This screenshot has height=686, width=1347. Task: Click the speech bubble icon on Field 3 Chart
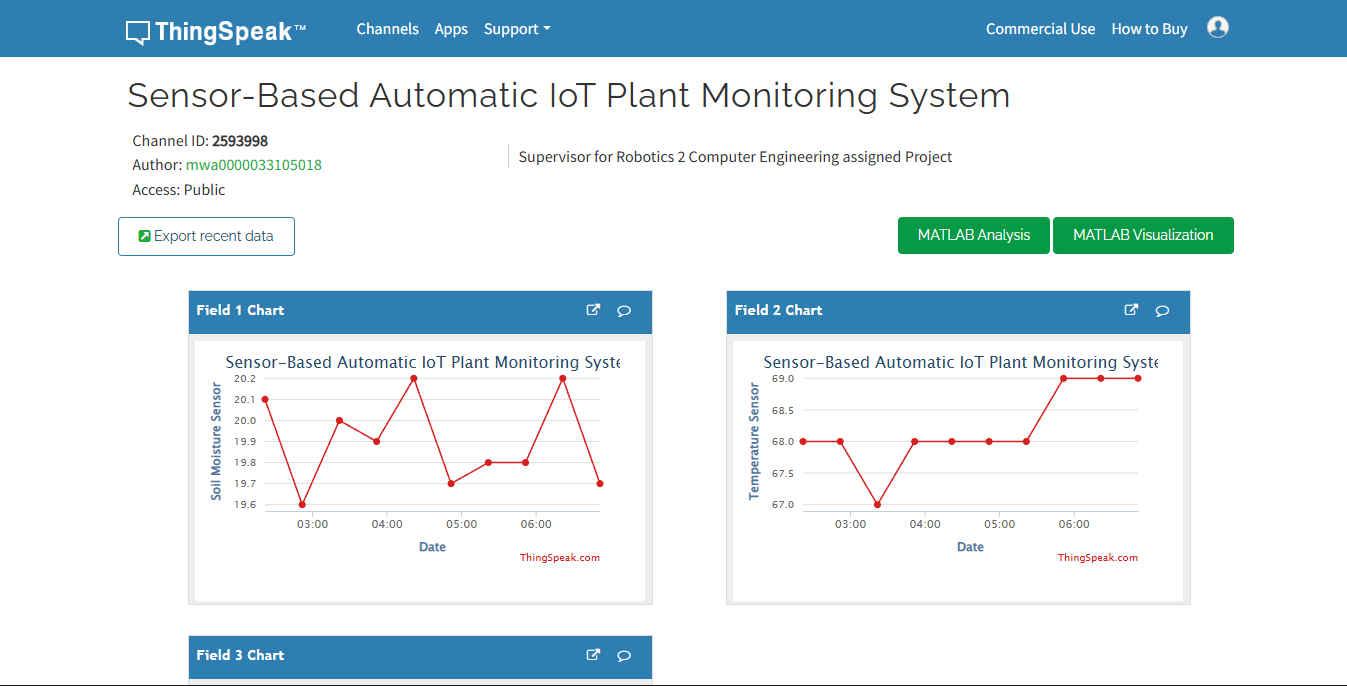point(624,655)
